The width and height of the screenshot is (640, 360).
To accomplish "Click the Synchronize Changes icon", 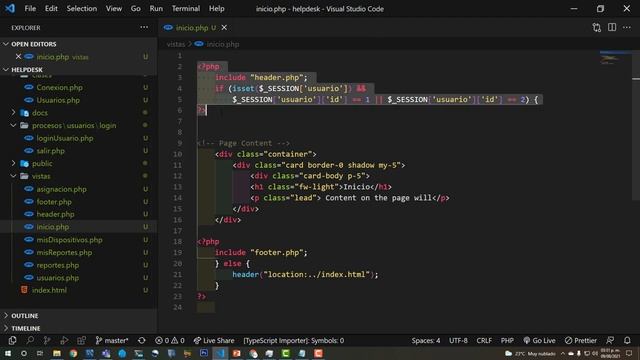I will [x=142, y=340].
